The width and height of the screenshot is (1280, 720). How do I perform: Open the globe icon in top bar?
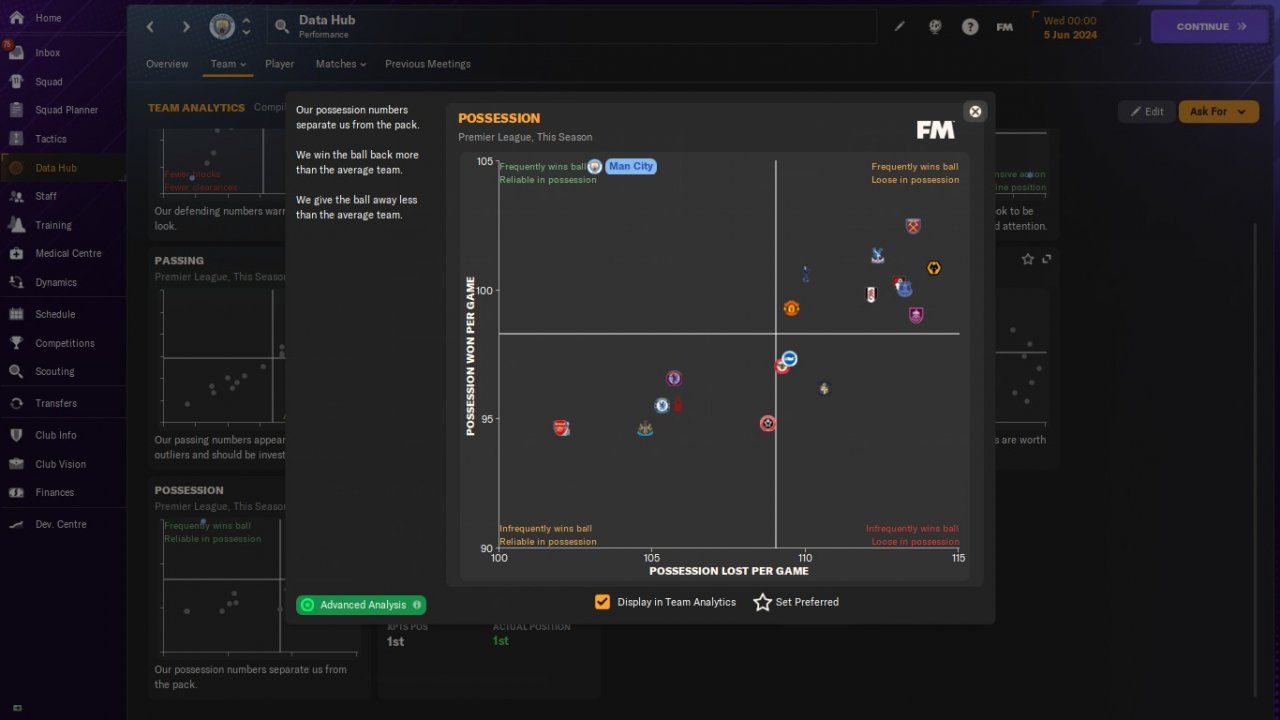coord(935,27)
